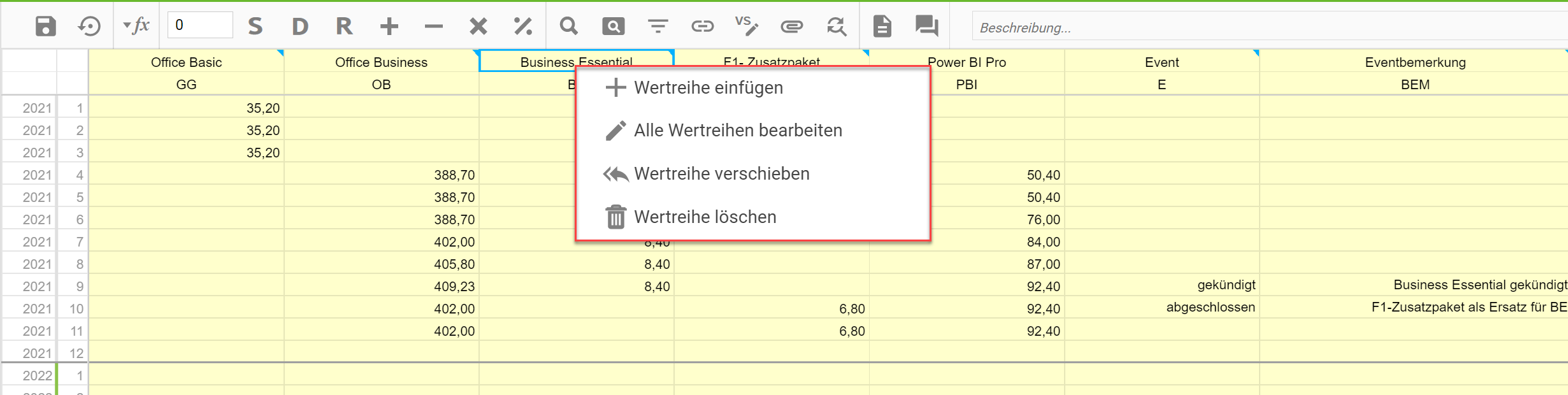
Task: Choose 'Alle Wertreihen bearbeiten' menu entry
Action: (x=737, y=131)
